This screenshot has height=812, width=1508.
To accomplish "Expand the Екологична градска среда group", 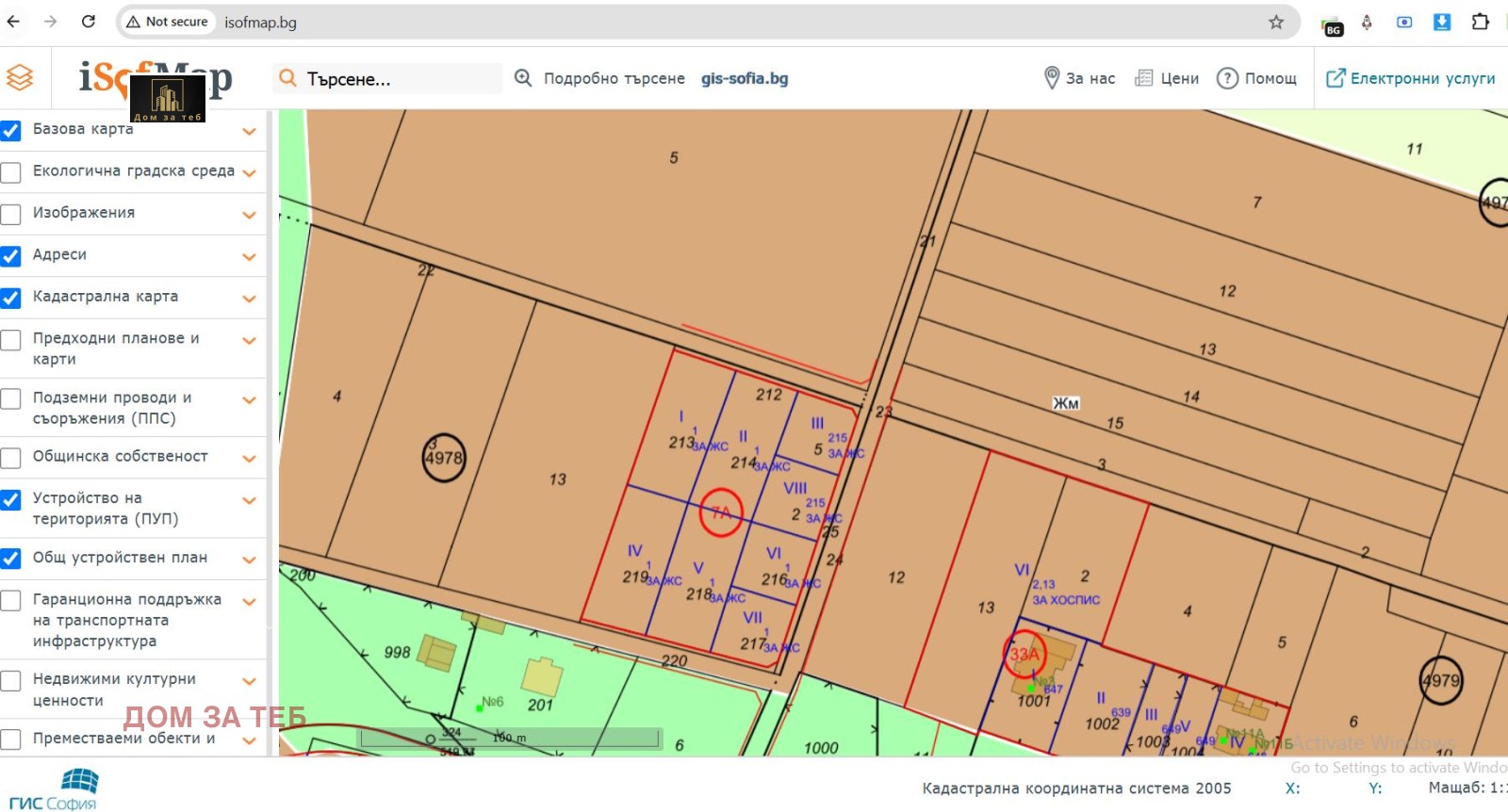I will [249, 173].
